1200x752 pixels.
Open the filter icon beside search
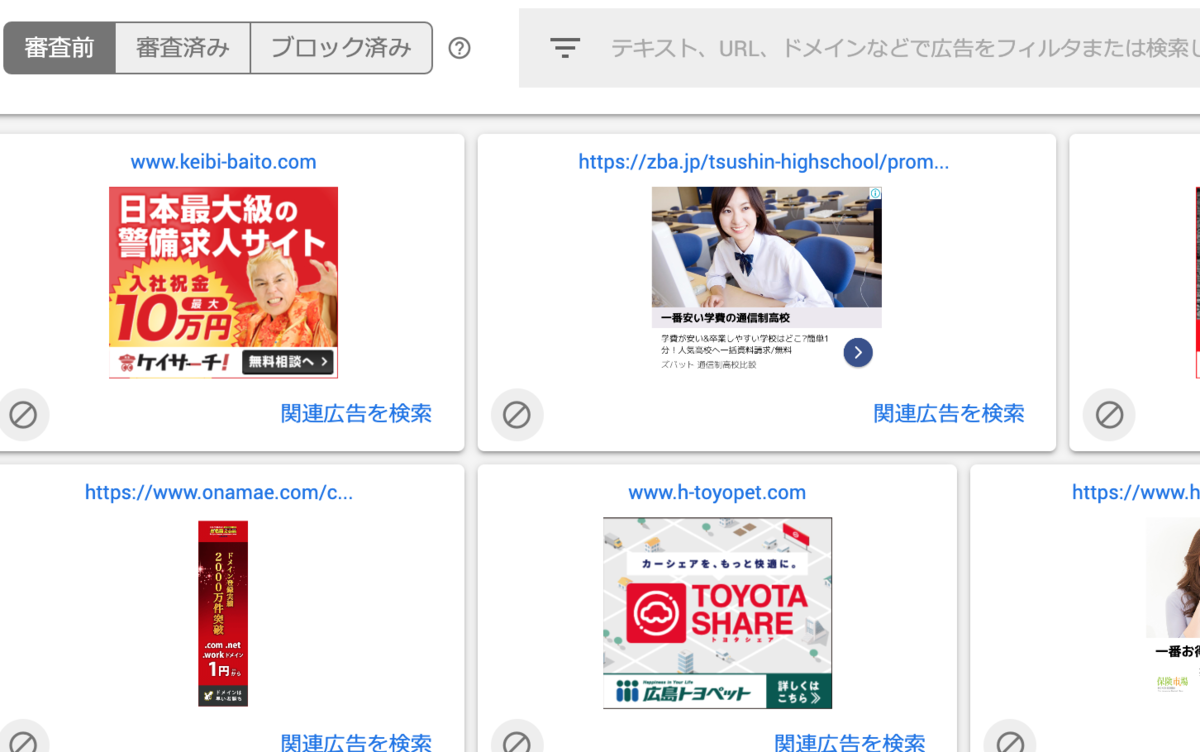coord(565,48)
